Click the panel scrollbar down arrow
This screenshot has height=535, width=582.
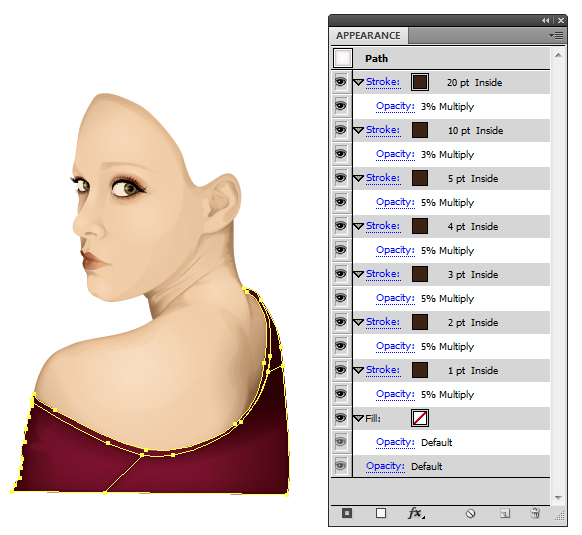(x=558, y=498)
